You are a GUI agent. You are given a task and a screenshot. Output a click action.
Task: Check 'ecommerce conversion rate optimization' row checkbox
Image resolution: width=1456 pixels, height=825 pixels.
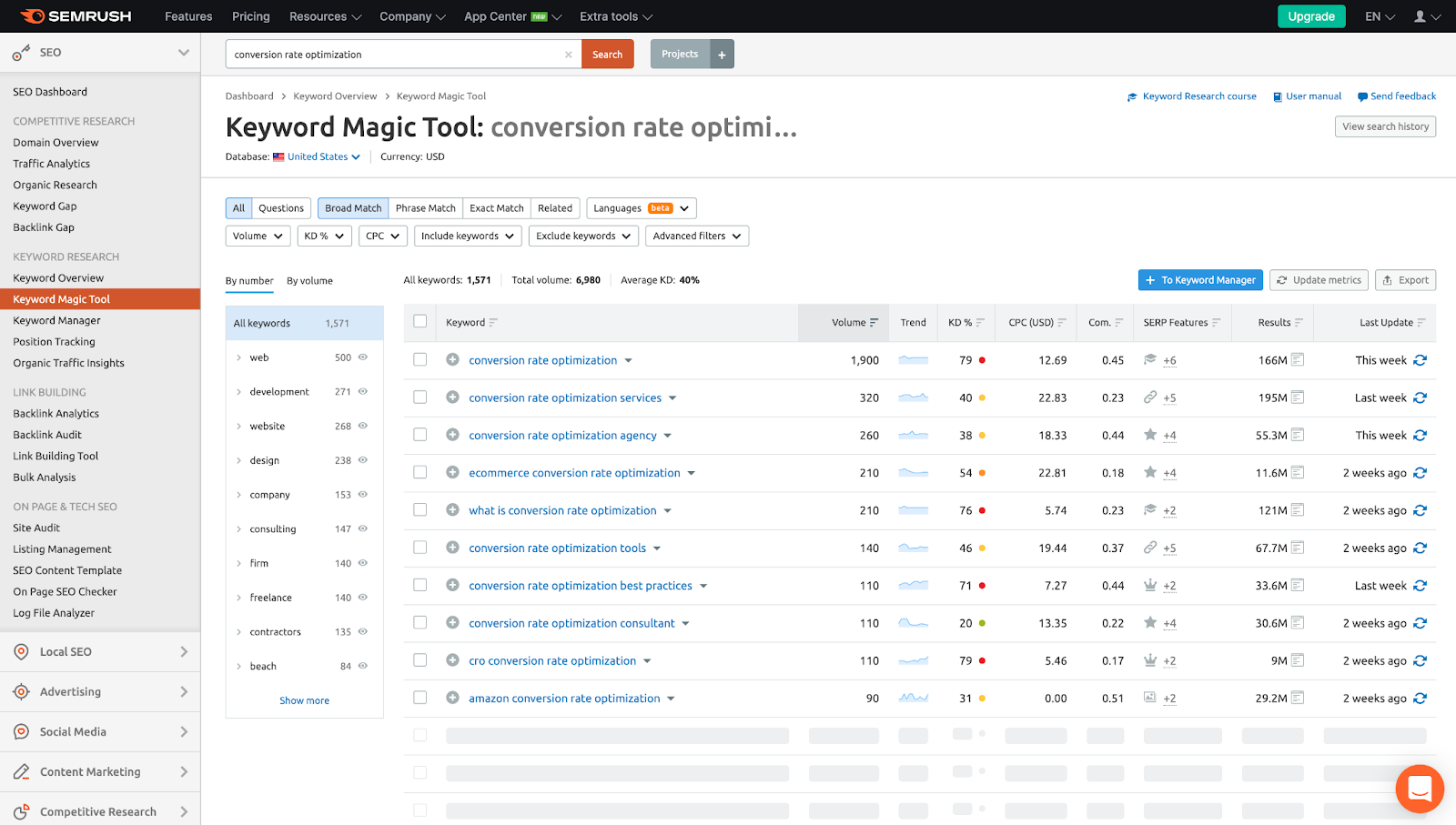420,472
